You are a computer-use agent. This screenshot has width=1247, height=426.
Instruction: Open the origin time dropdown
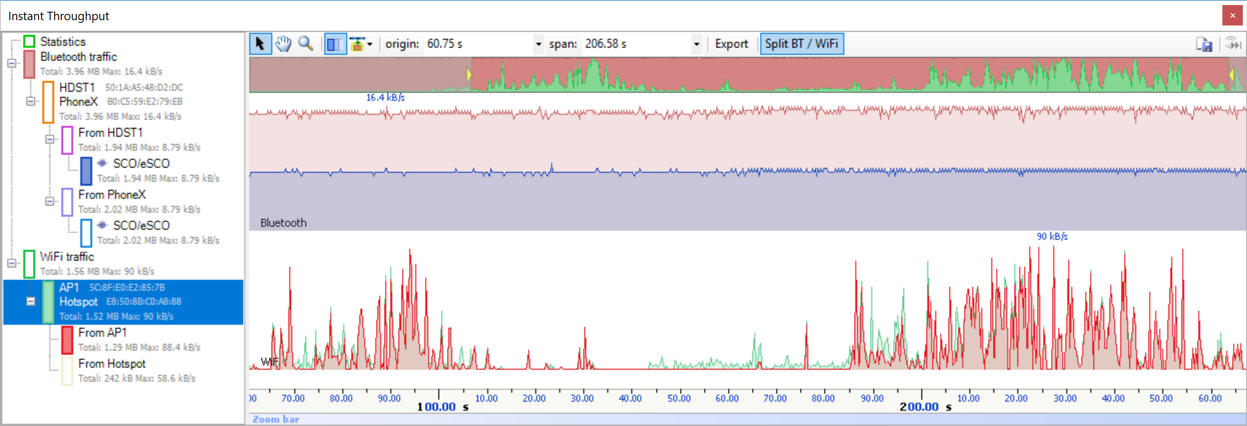coord(539,44)
